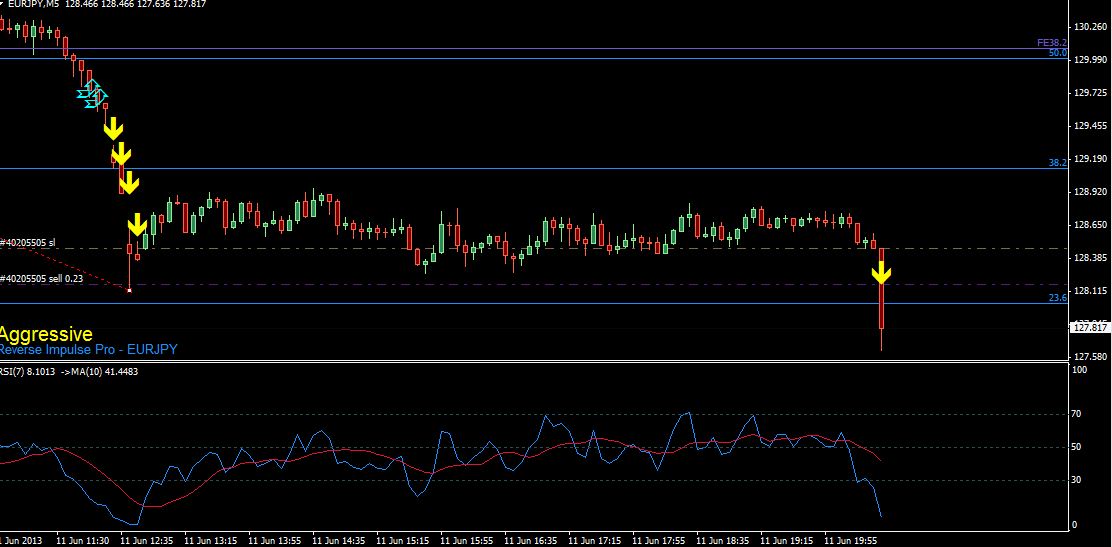The width and height of the screenshot is (1112, 547).
Task: Click the 11 Jun 18:35 time label
Action: click(x=723, y=541)
